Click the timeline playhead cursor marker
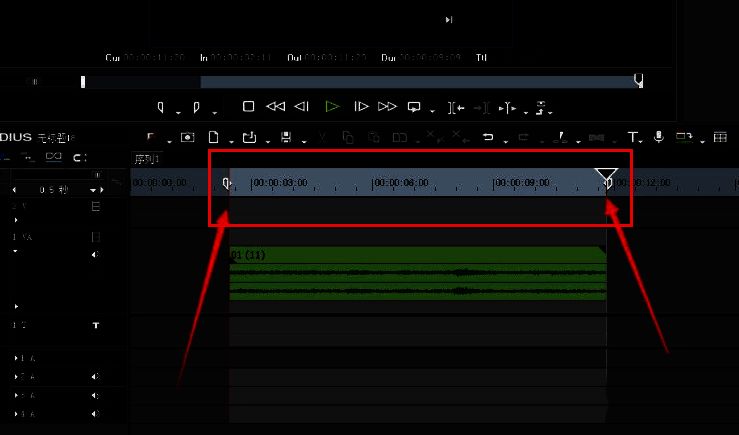 tap(606, 177)
